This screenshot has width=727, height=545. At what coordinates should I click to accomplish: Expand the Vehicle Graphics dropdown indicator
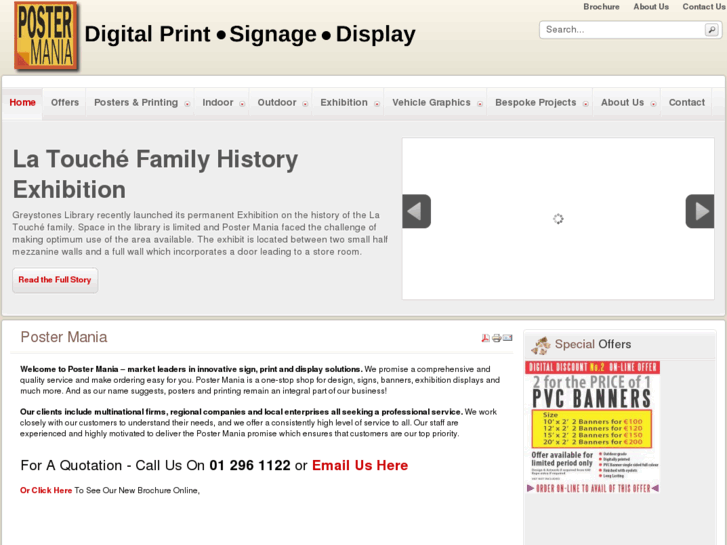click(480, 104)
